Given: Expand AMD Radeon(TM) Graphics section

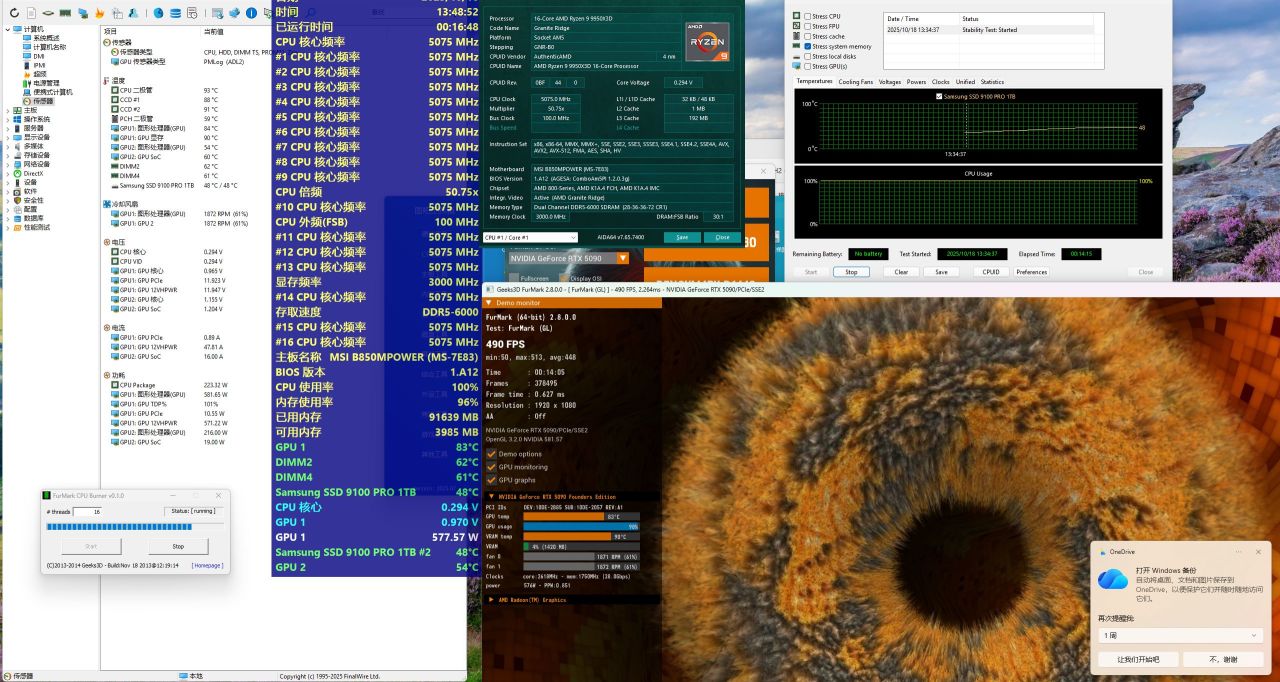Looking at the screenshot, I should (x=491, y=600).
